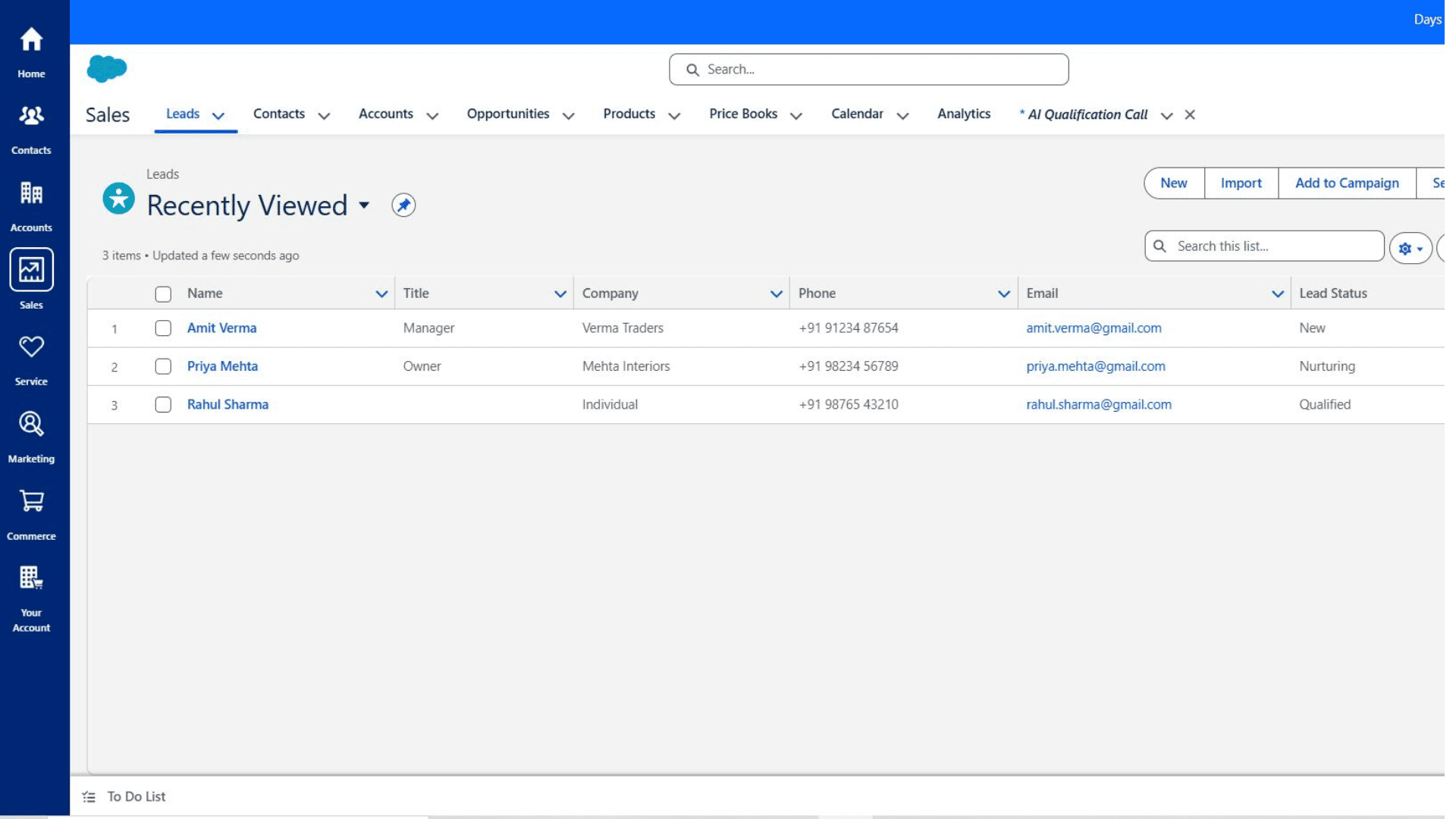Click the Leads object star icon
1456x819 pixels.
coord(118,199)
